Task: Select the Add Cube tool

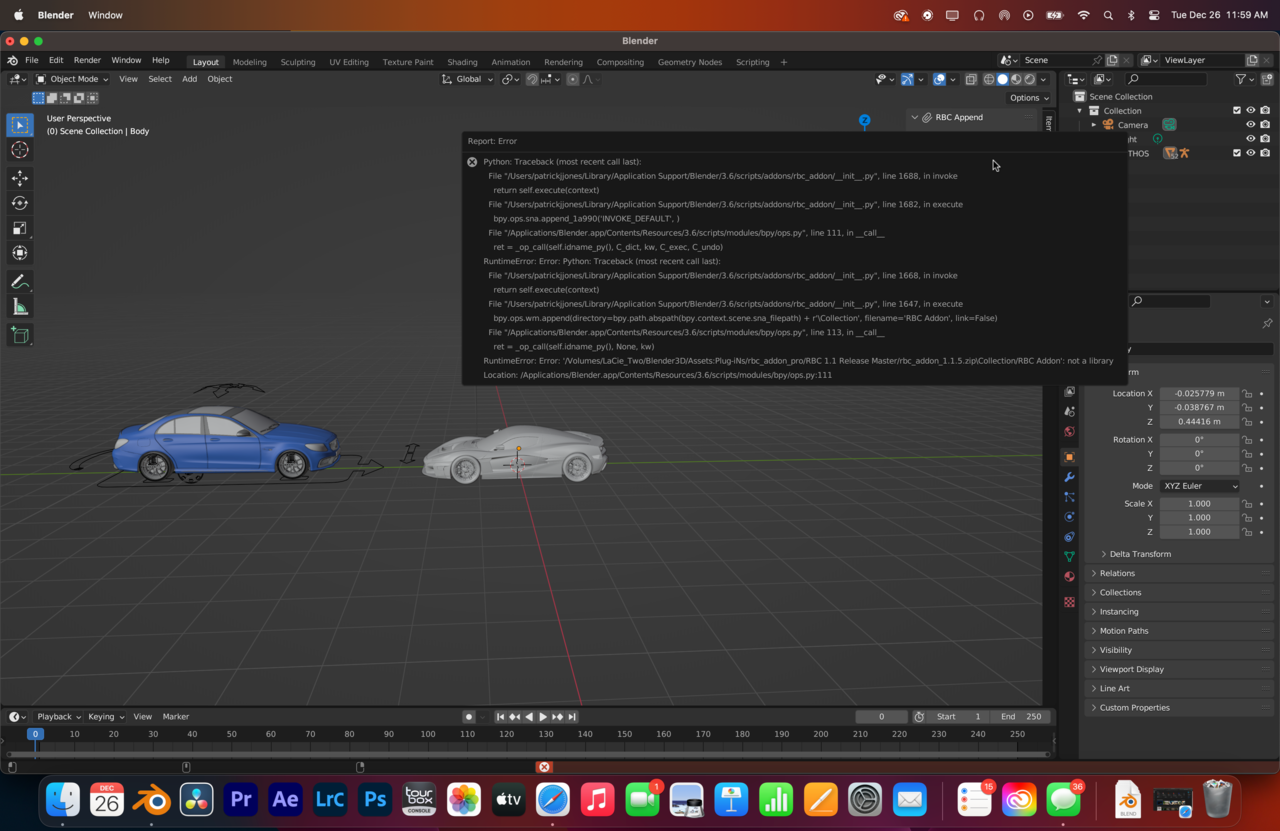Action: tap(20, 335)
